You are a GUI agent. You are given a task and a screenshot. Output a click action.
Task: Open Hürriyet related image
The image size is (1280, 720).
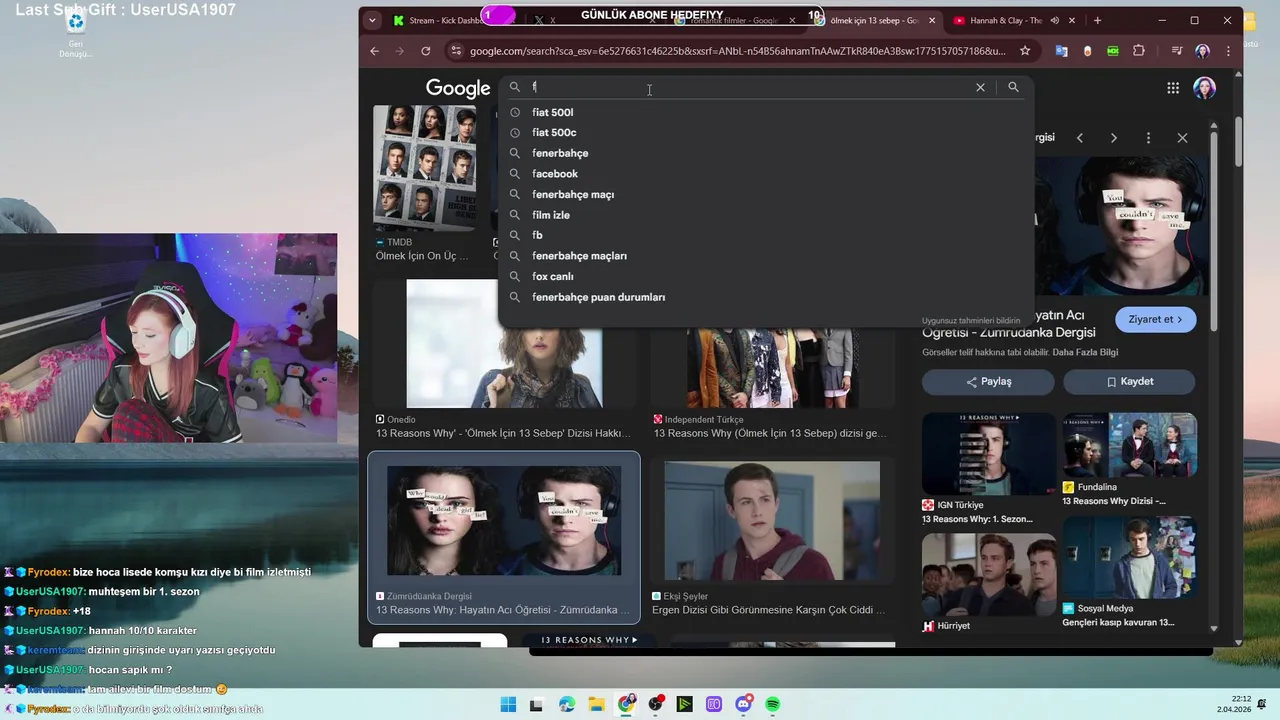(988, 574)
